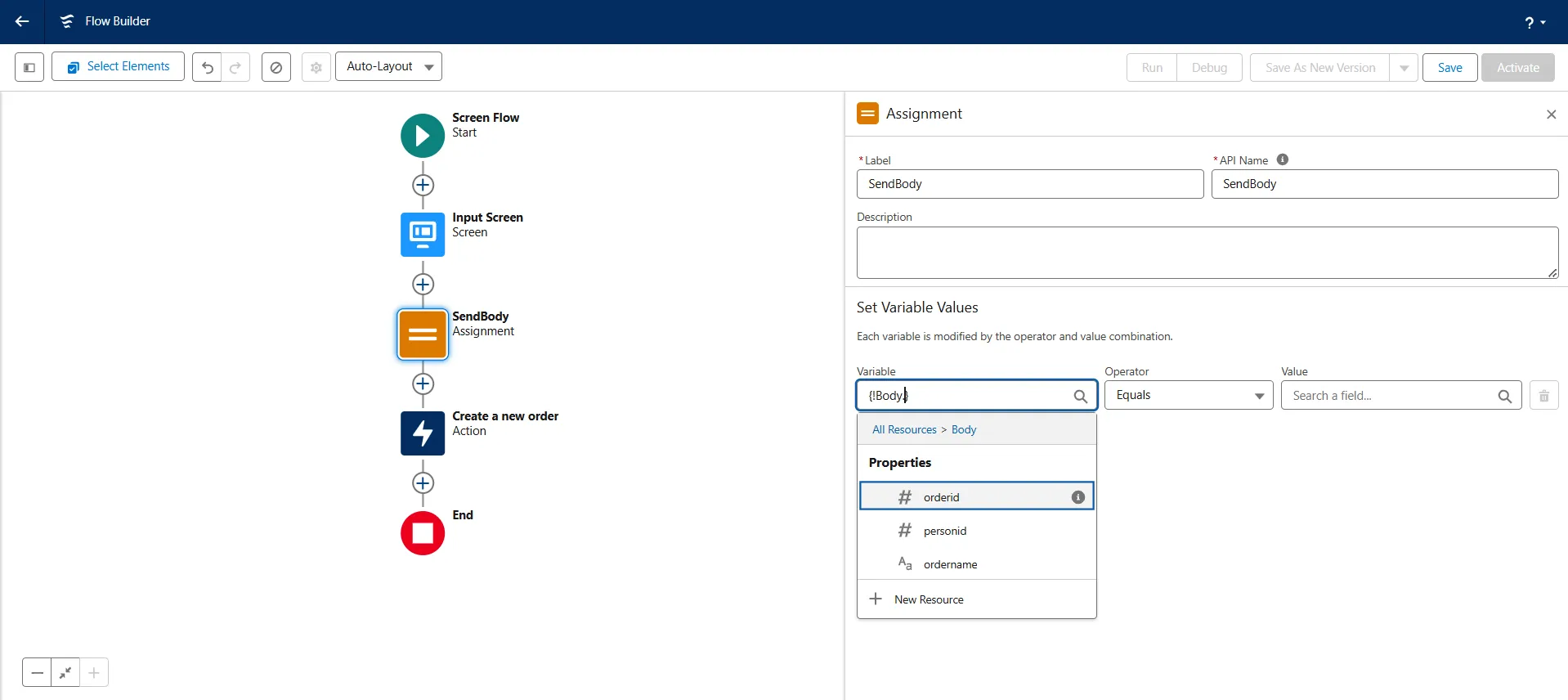Click the End element icon

[423, 533]
